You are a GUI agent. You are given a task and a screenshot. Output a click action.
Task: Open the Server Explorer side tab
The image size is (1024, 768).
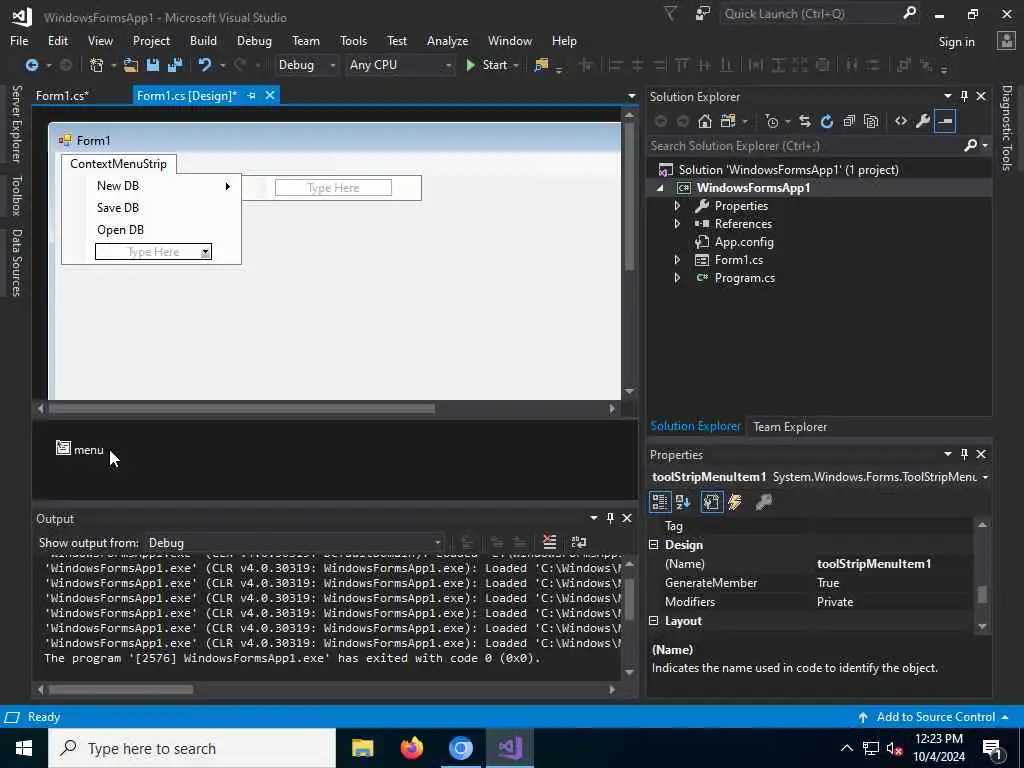17,124
